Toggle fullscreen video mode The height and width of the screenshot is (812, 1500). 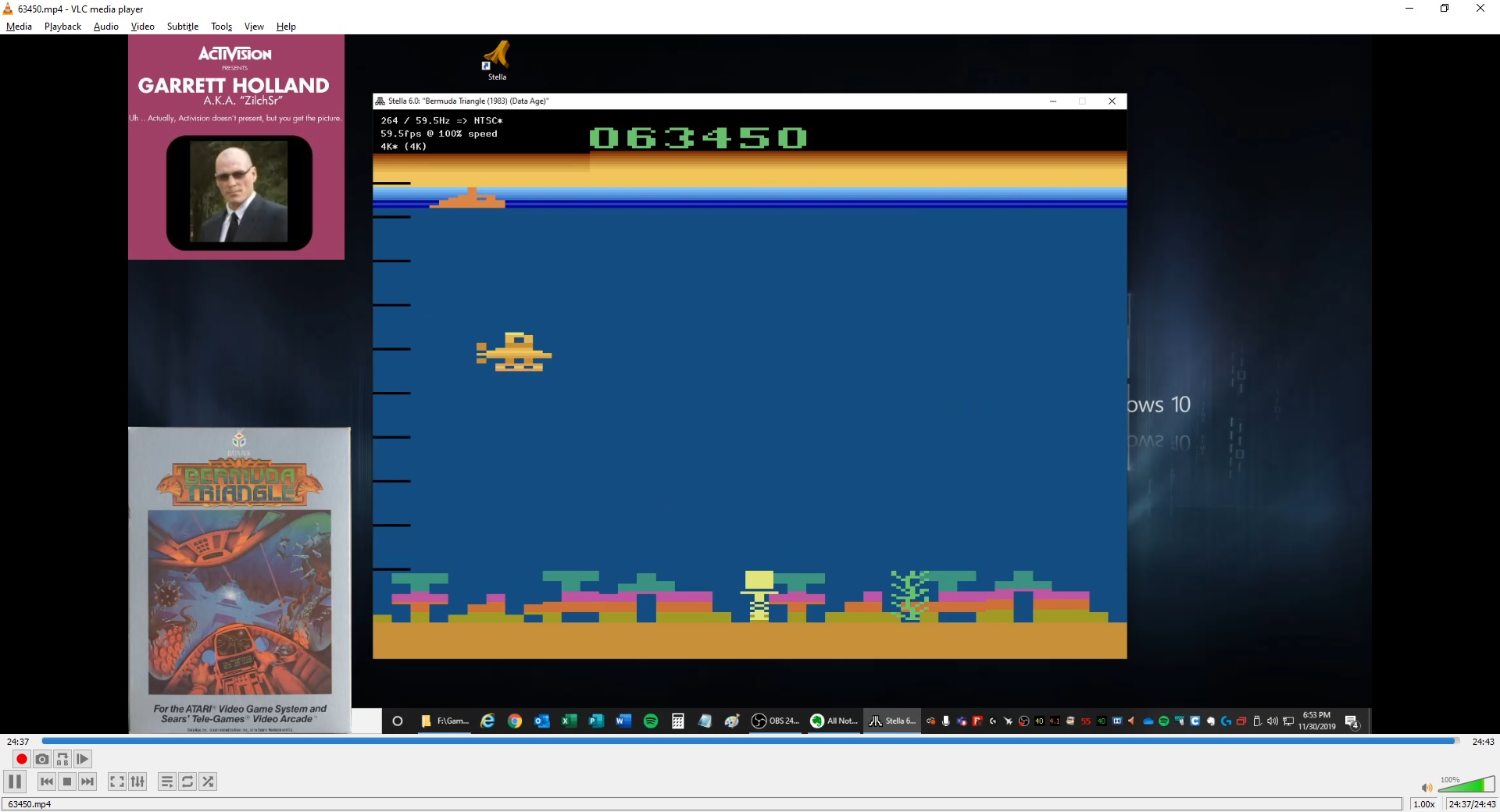(117, 782)
